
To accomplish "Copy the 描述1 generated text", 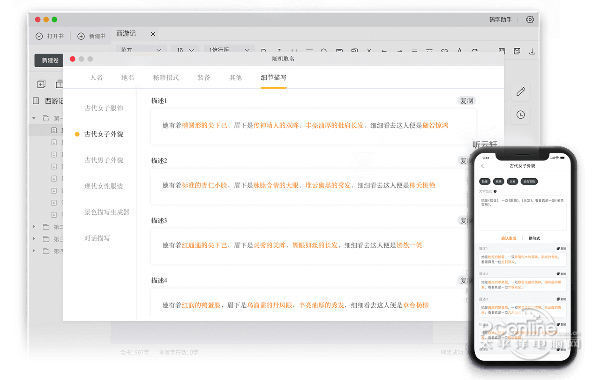I will click(x=467, y=101).
